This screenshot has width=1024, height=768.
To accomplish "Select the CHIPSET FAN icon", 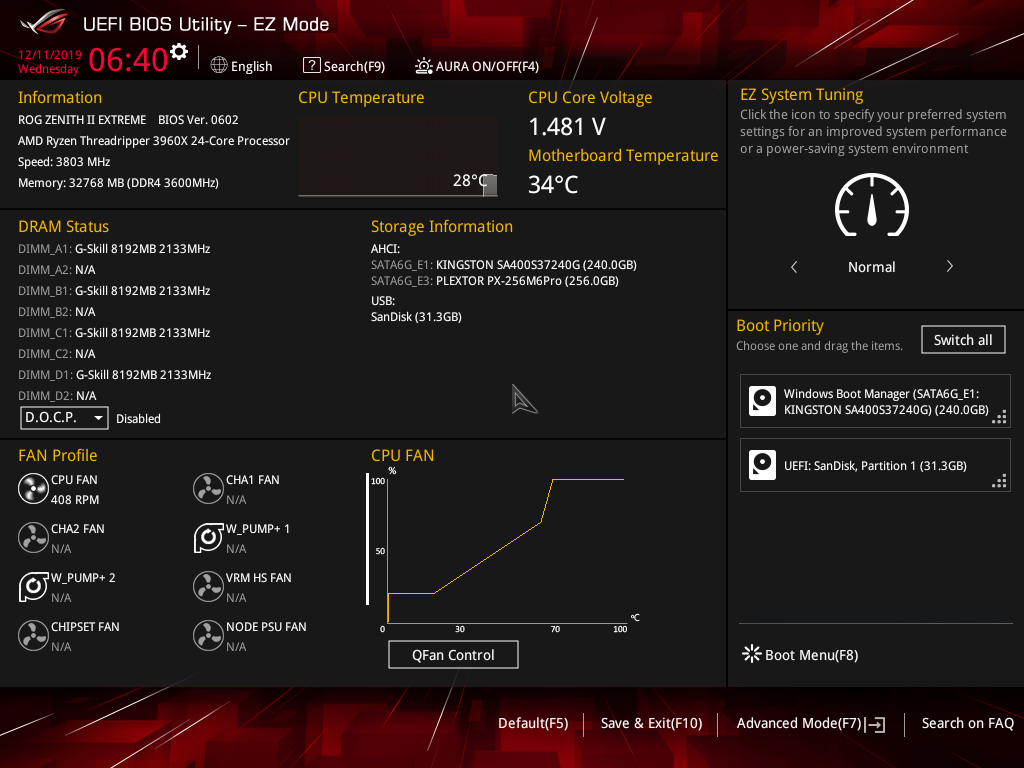I will click(32, 635).
